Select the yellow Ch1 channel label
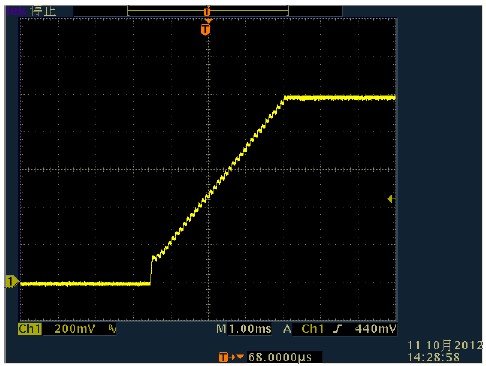Screen dimensions: 486x366 click(x=30, y=329)
